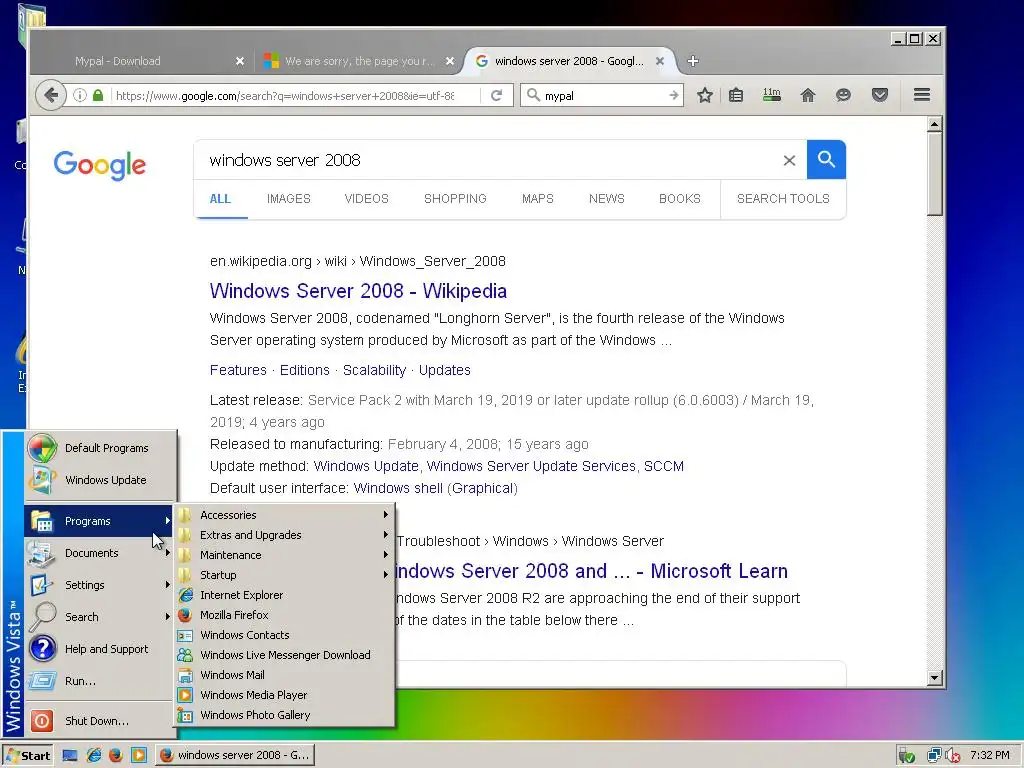Click the URL address bar
This screenshot has width=1024, height=768.
point(285,95)
